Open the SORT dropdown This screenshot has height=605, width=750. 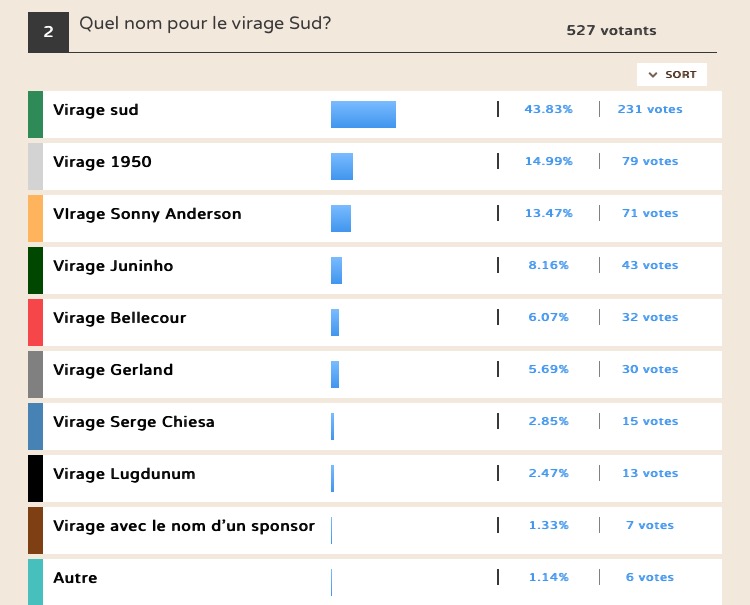pyautogui.click(x=672, y=75)
